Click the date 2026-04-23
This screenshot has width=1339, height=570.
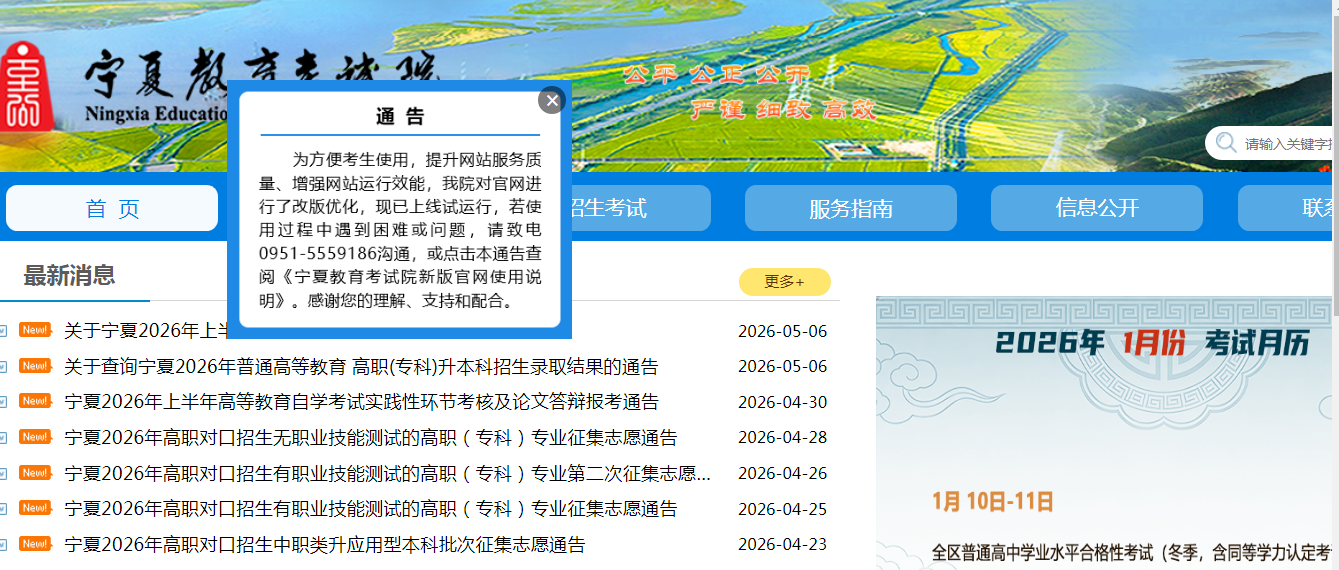(x=782, y=545)
